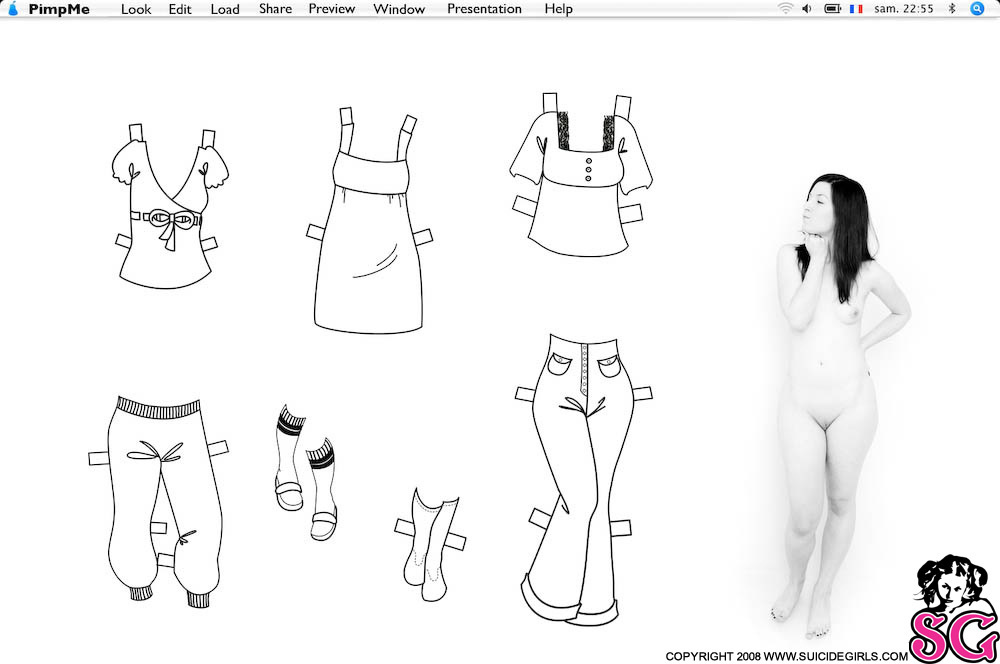Select the wrap top with bow cutout
Viewport: 1000px width, 664px height.
pos(167,207)
